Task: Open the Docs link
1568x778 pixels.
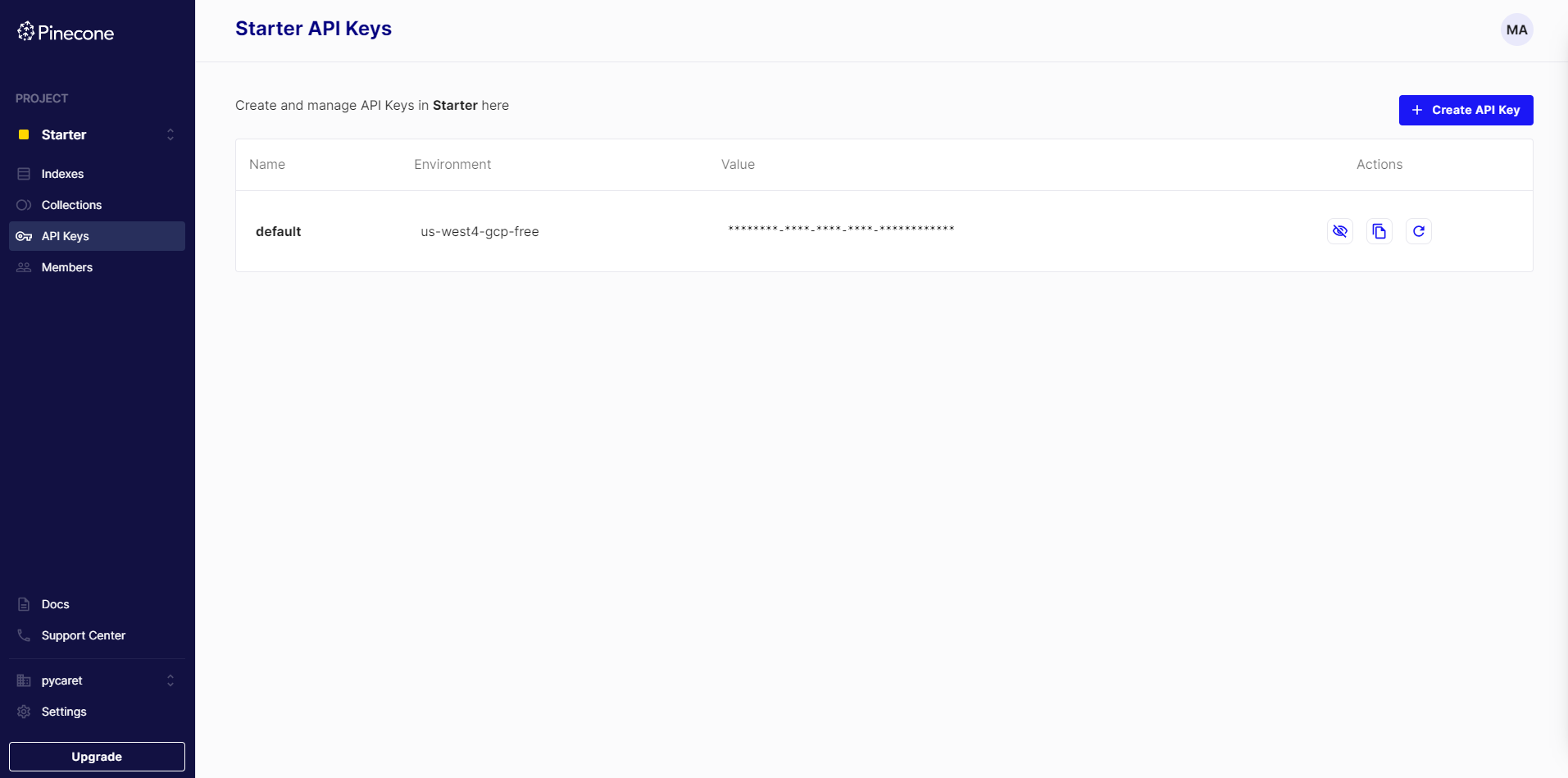Action: click(97, 604)
